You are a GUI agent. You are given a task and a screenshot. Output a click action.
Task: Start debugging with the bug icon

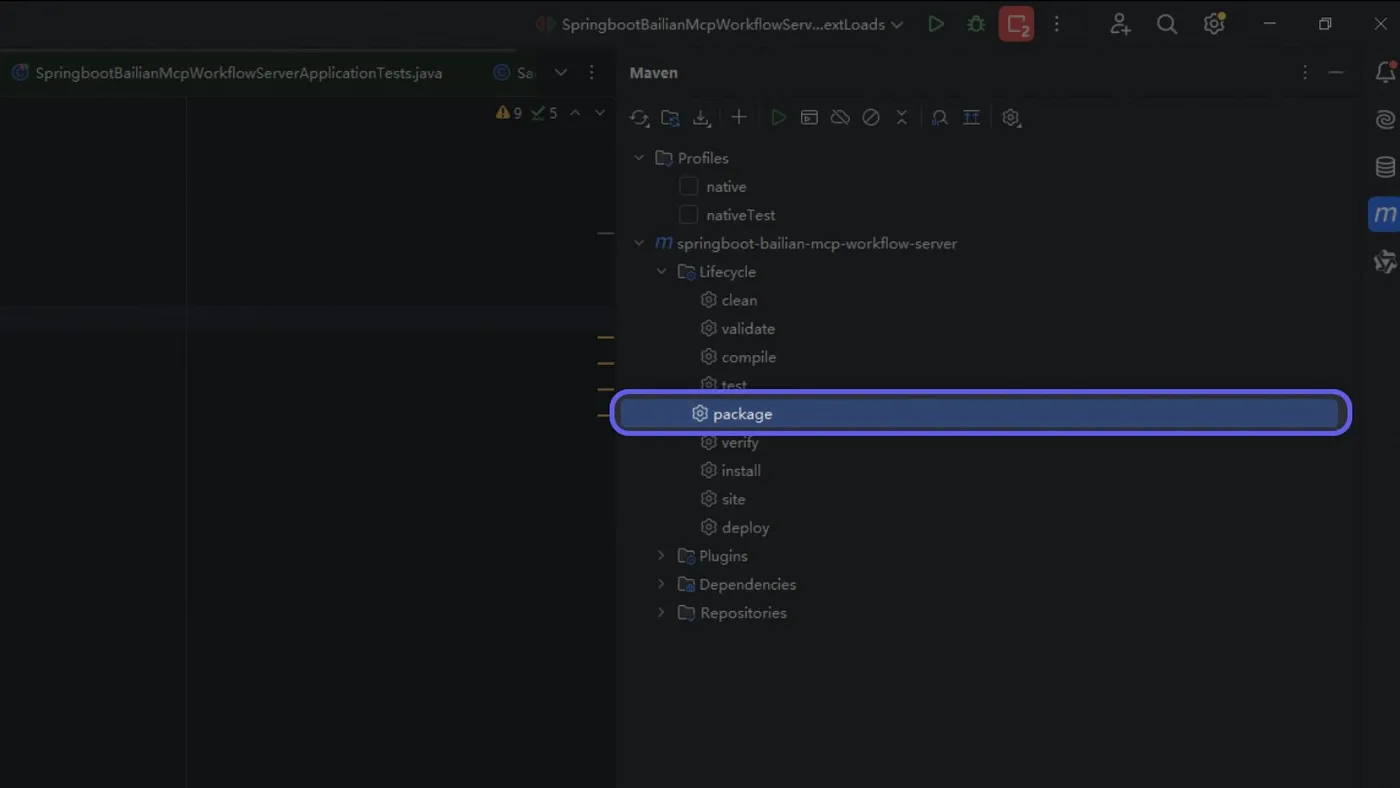[x=976, y=24]
